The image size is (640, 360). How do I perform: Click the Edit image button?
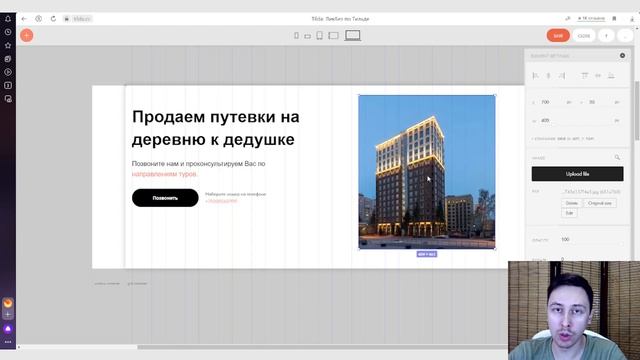569,213
